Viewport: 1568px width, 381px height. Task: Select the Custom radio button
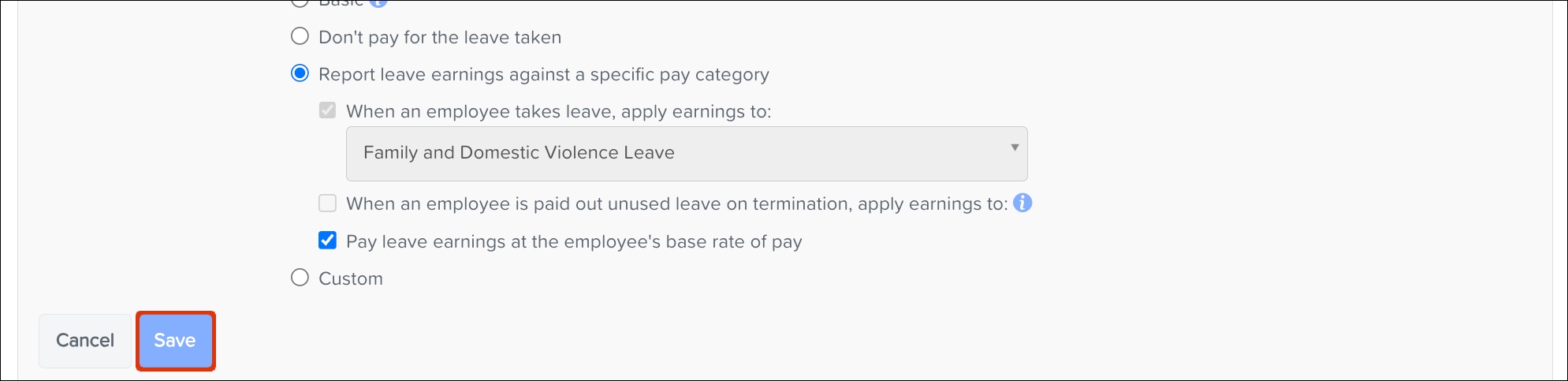pyautogui.click(x=300, y=278)
